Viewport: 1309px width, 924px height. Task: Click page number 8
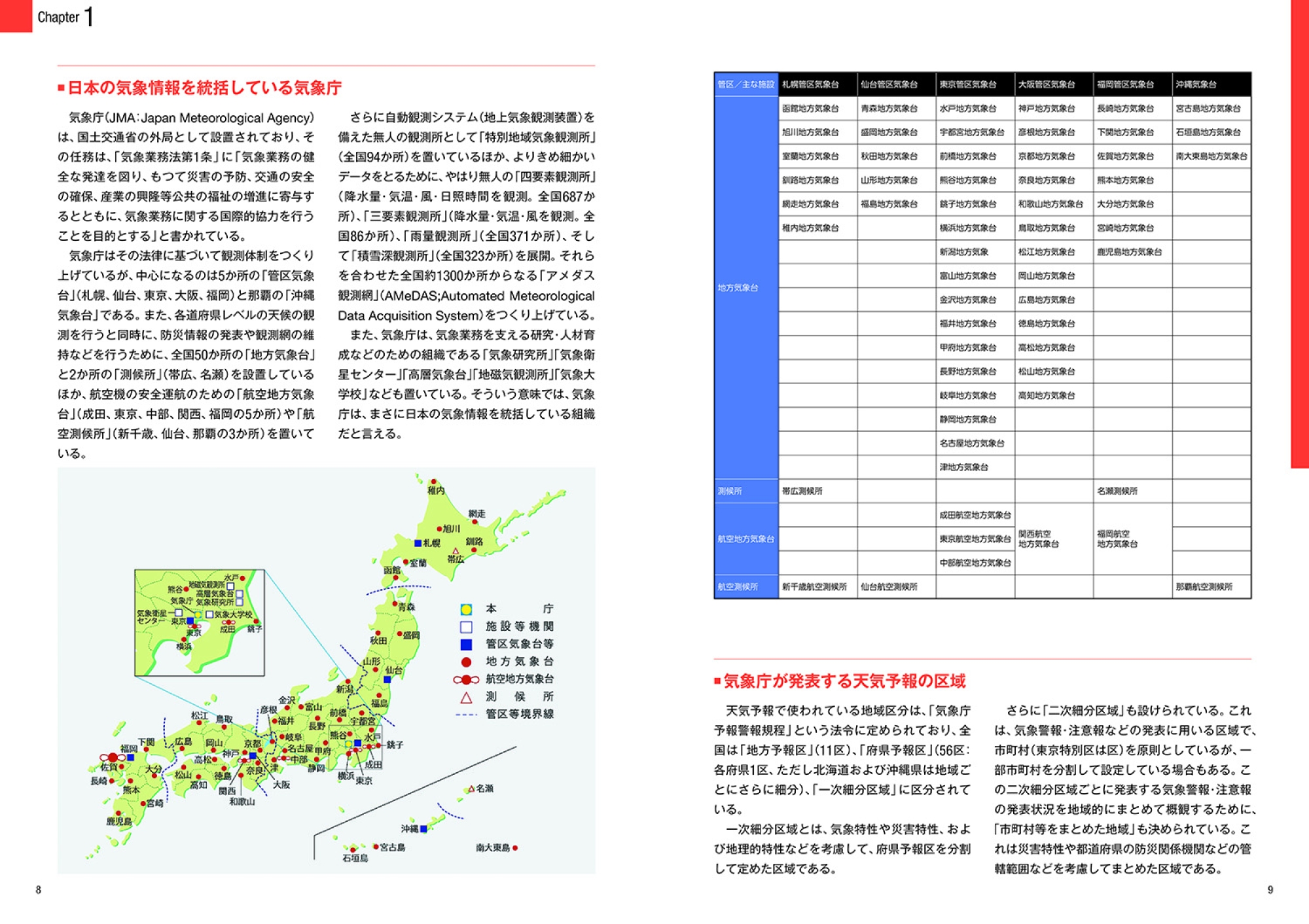(39, 890)
